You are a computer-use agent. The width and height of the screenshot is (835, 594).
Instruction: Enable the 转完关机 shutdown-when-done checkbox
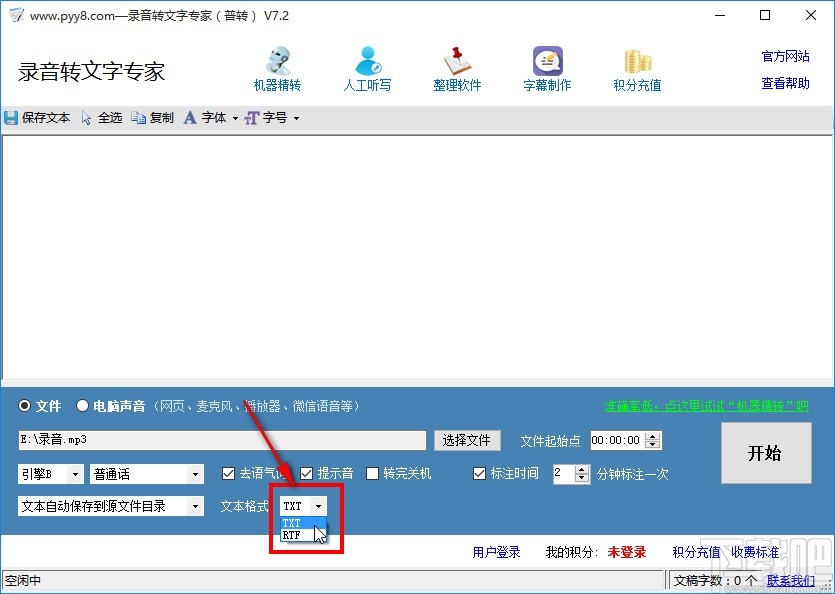[372, 474]
